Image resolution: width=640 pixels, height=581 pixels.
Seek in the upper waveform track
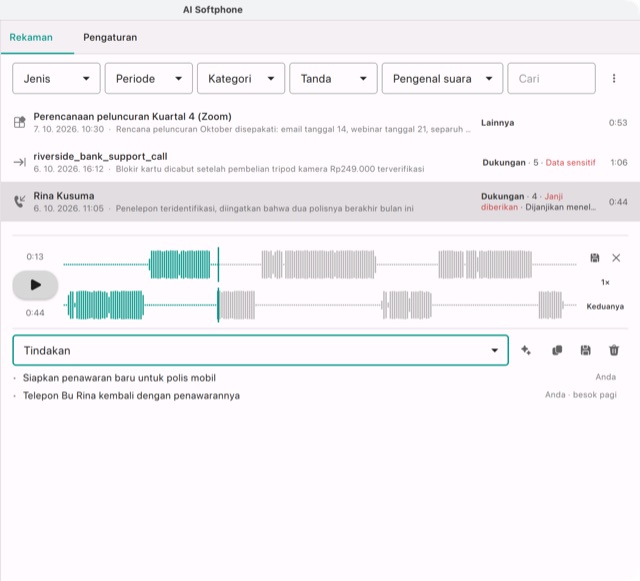coord(320,265)
